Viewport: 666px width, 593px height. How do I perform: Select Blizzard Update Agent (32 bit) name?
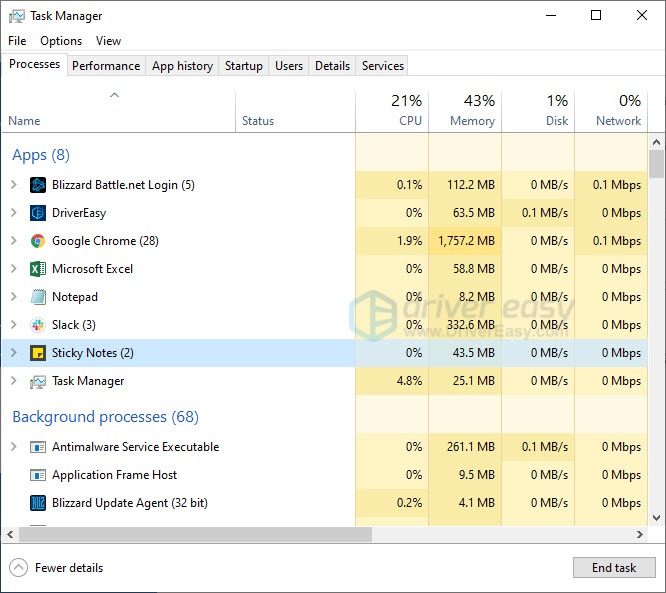click(130, 503)
